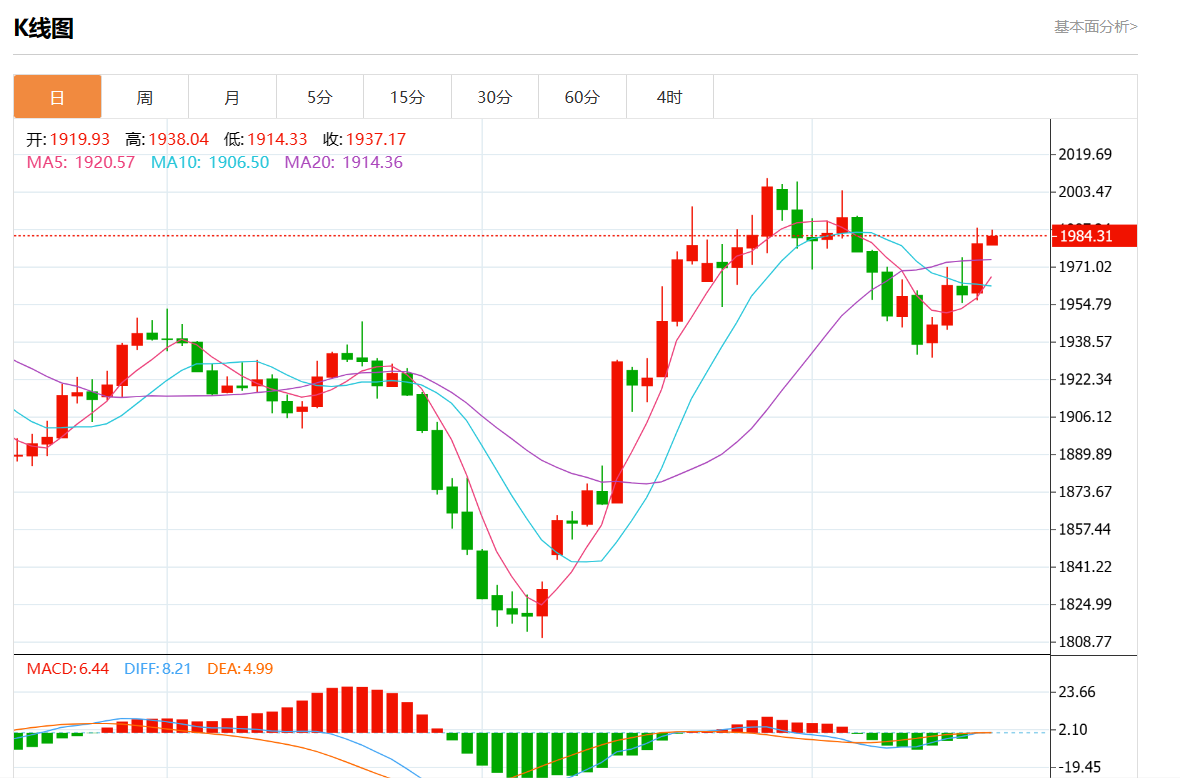Click the 1824.99 price axis label

pyautogui.click(x=1085, y=604)
